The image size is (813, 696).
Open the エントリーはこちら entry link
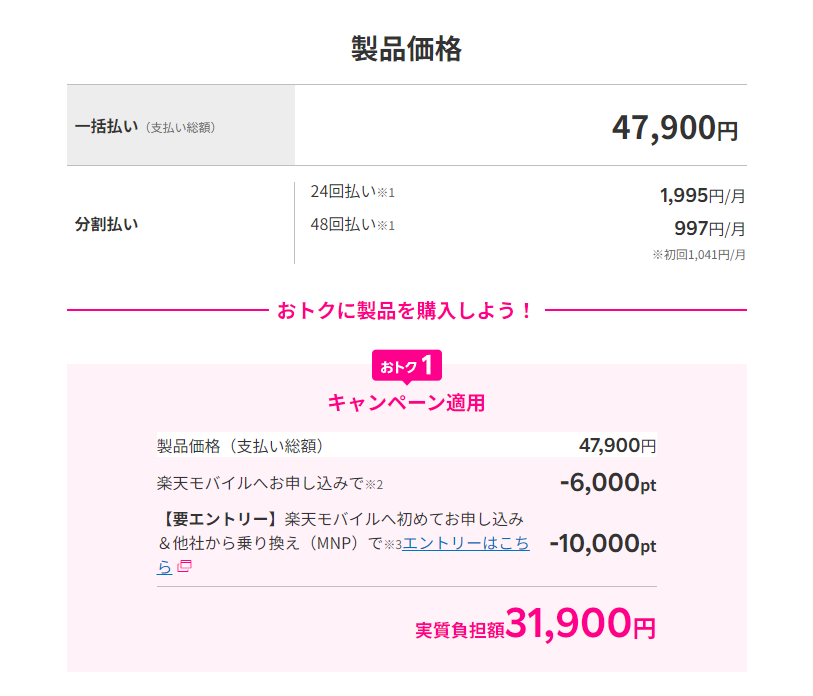(466, 543)
